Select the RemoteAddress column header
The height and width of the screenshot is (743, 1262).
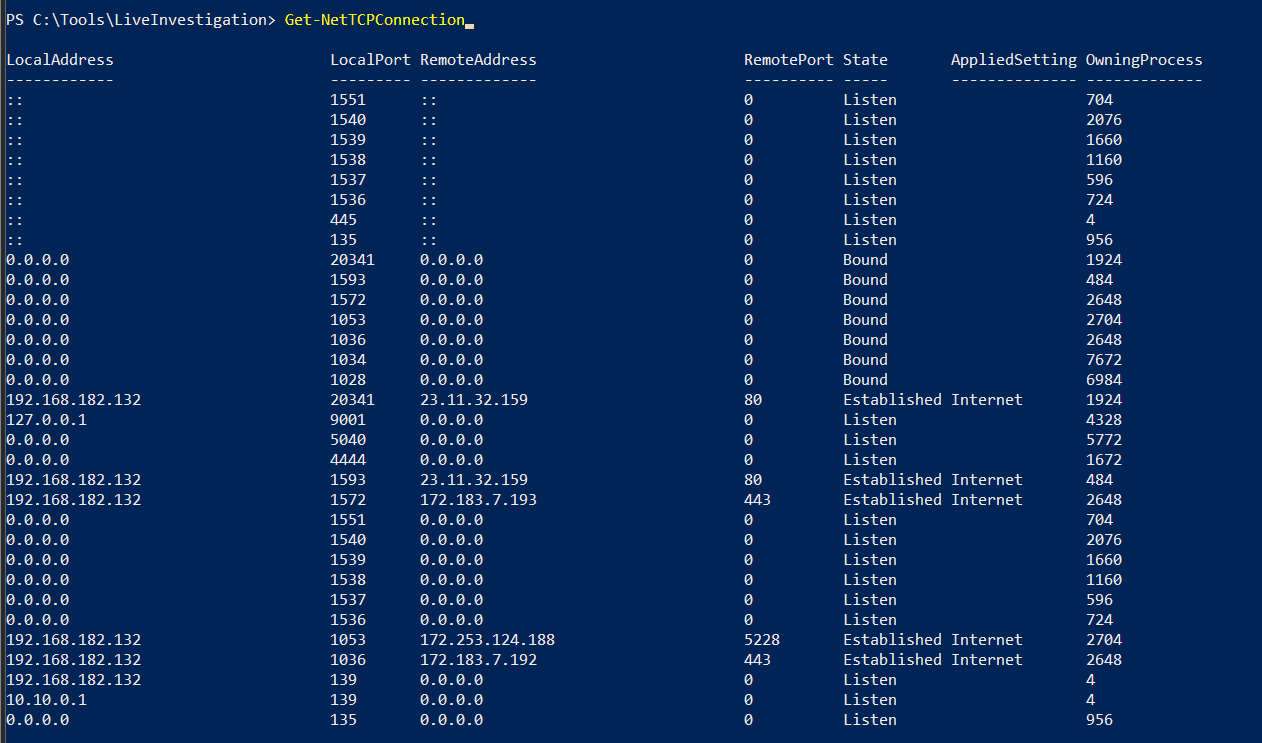tap(478, 60)
